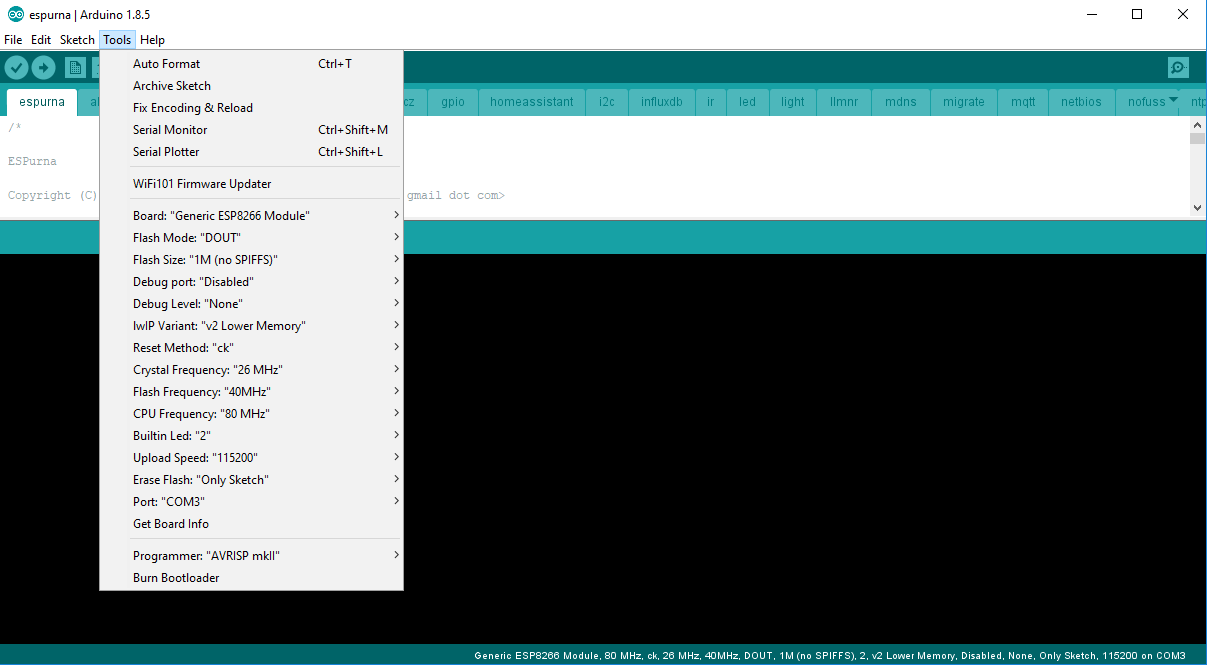Image resolution: width=1207 pixels, height=665 pixels.
Task: Switch to the gpio tab
Action: coord(453,102)
